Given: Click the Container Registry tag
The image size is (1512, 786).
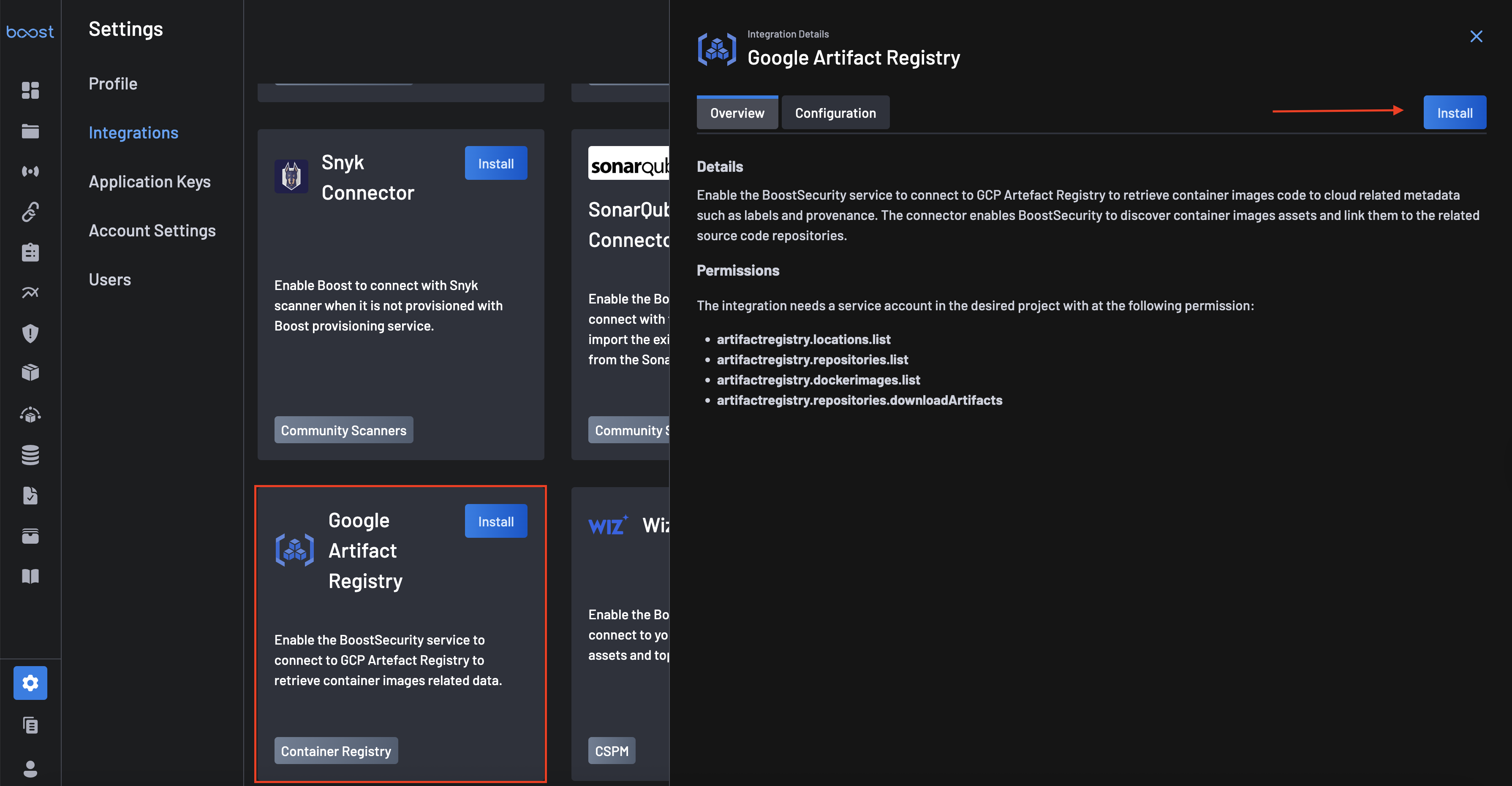Looking at the screenshot, I should (x=336, y=751).
